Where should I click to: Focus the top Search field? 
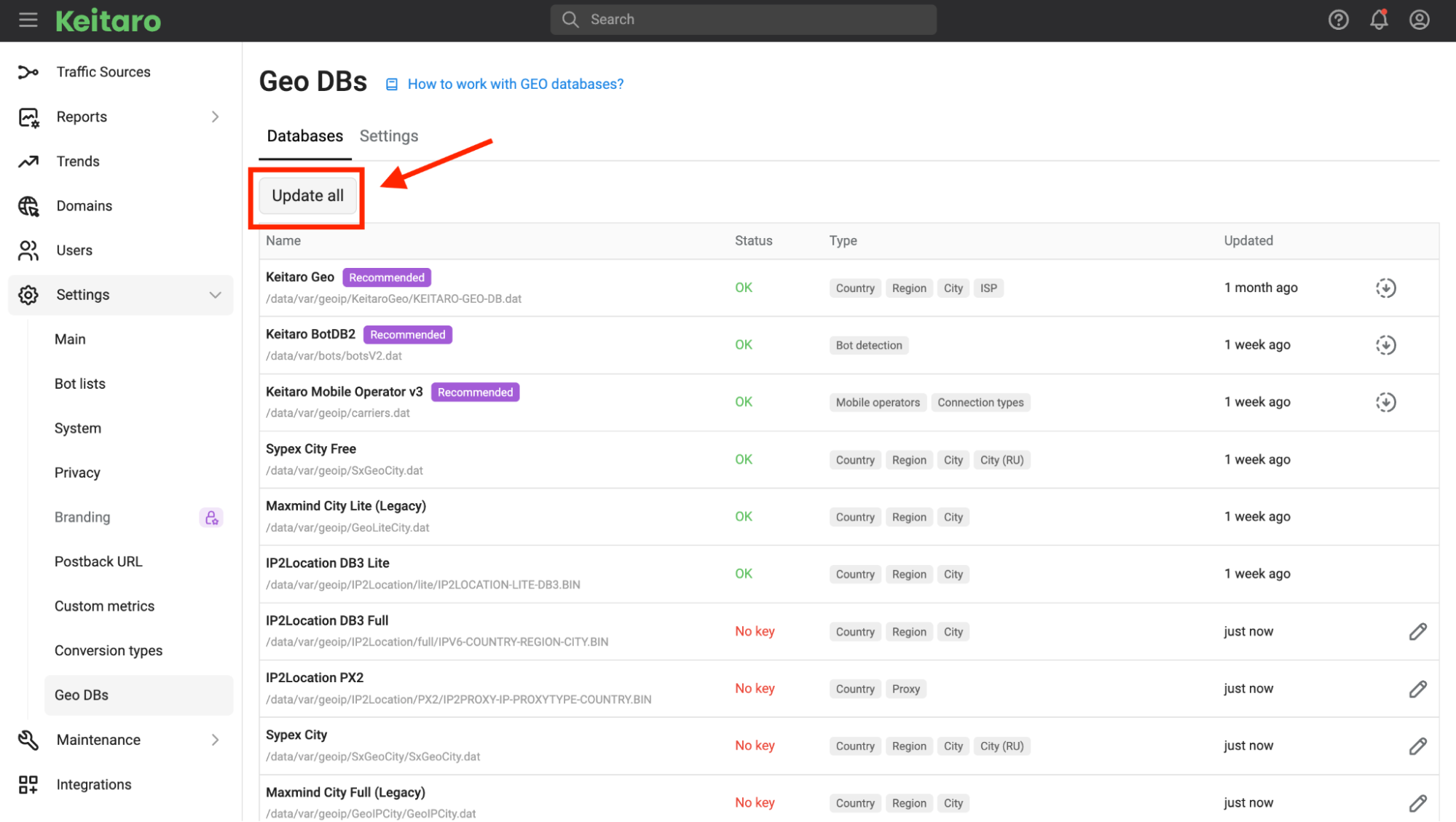point(743,20)
